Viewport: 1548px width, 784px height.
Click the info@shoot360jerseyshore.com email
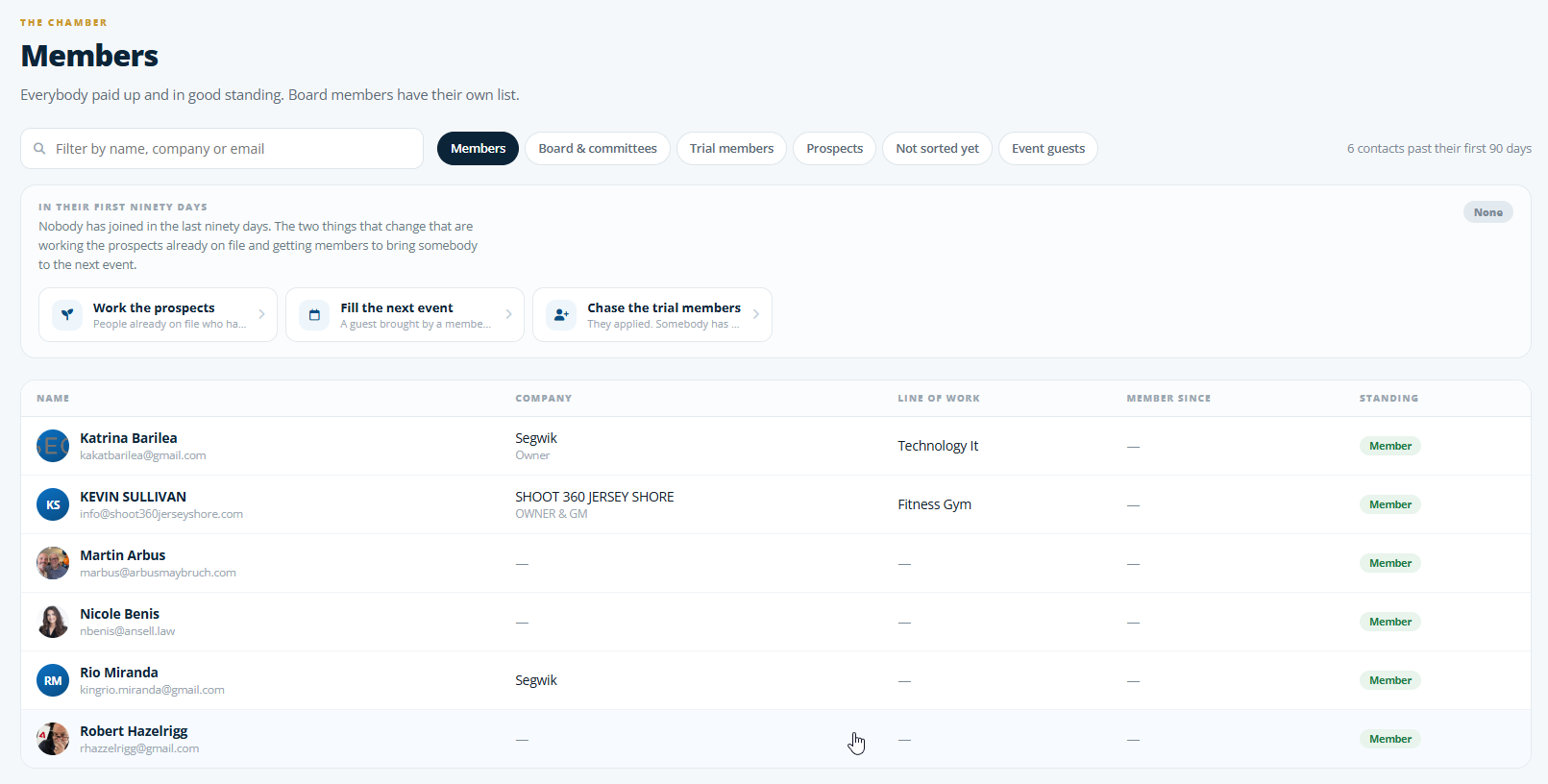click(x=161, y=514)
